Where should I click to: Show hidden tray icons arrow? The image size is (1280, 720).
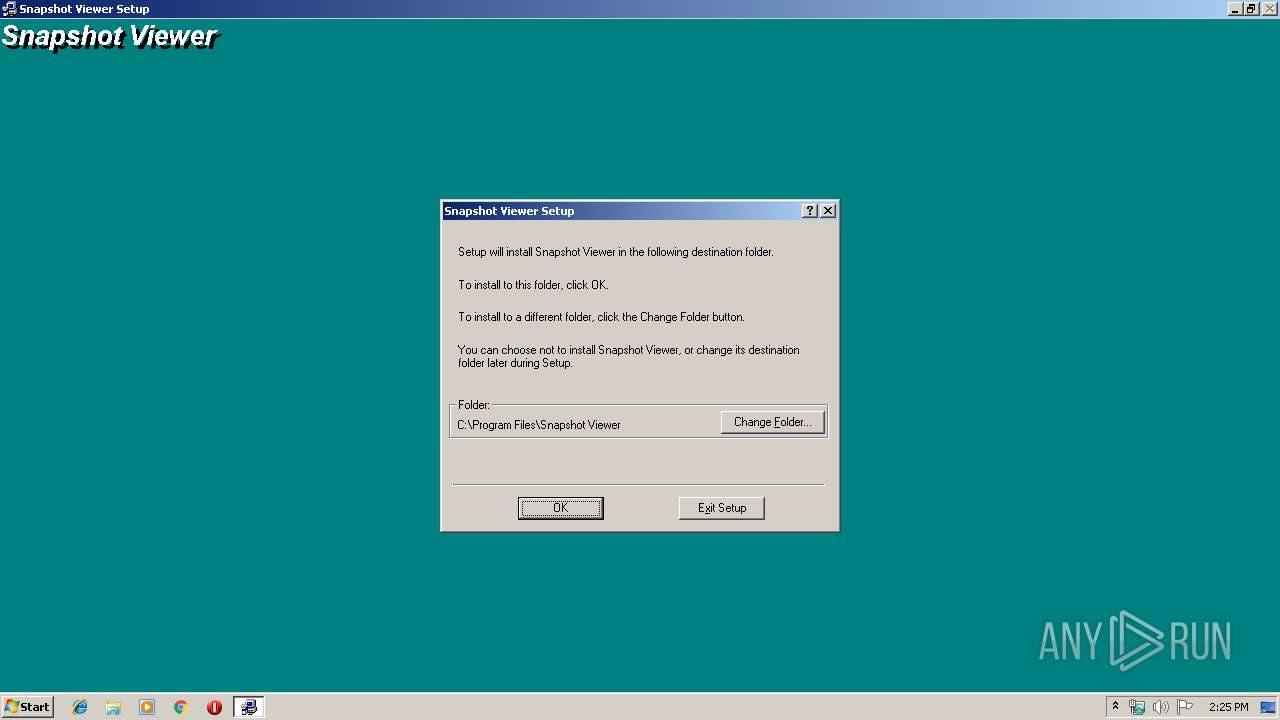(1115, 707)
